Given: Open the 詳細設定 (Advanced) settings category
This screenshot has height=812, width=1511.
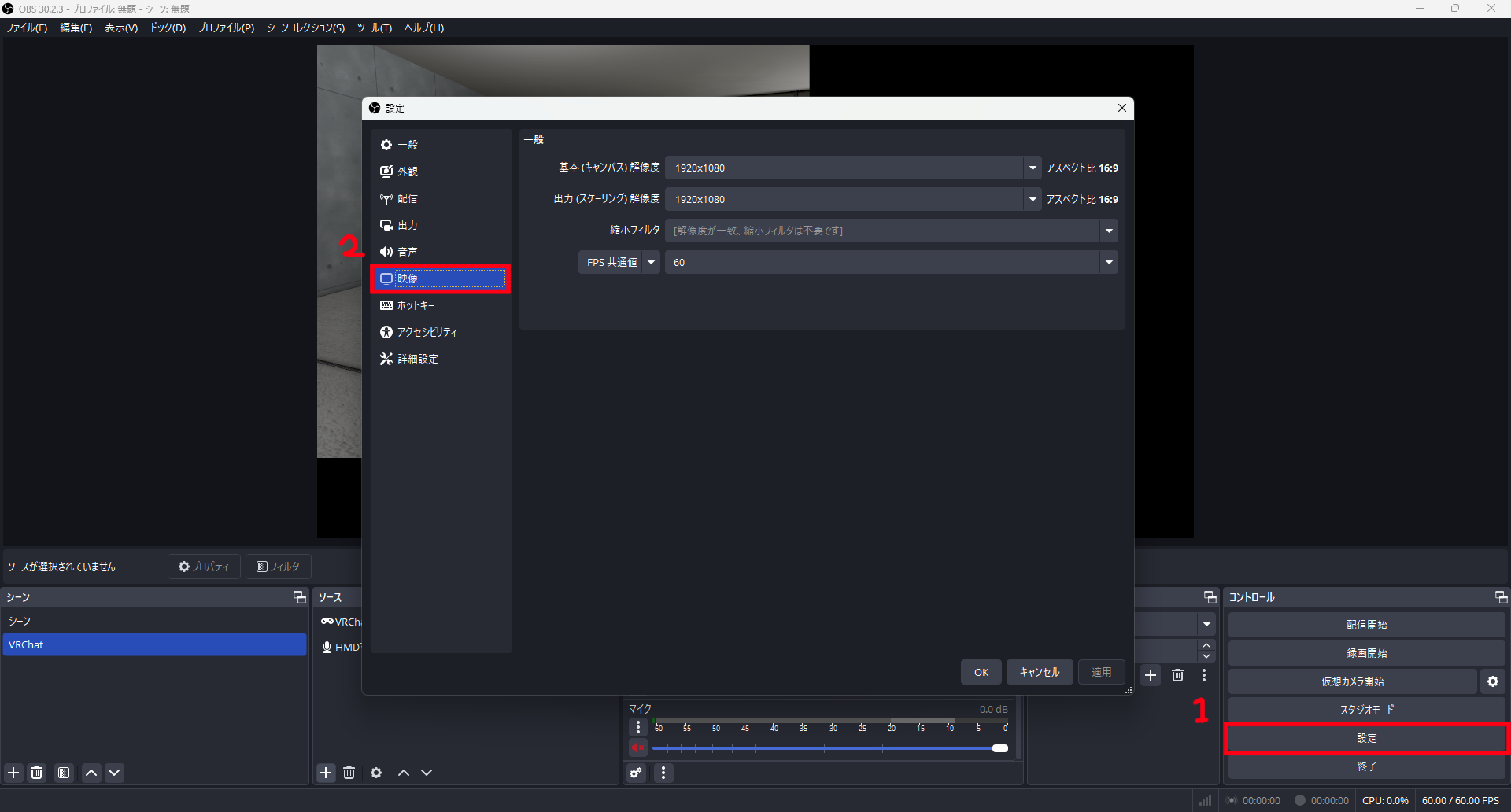Looking at the screenshot, I should tap(418, 358).
